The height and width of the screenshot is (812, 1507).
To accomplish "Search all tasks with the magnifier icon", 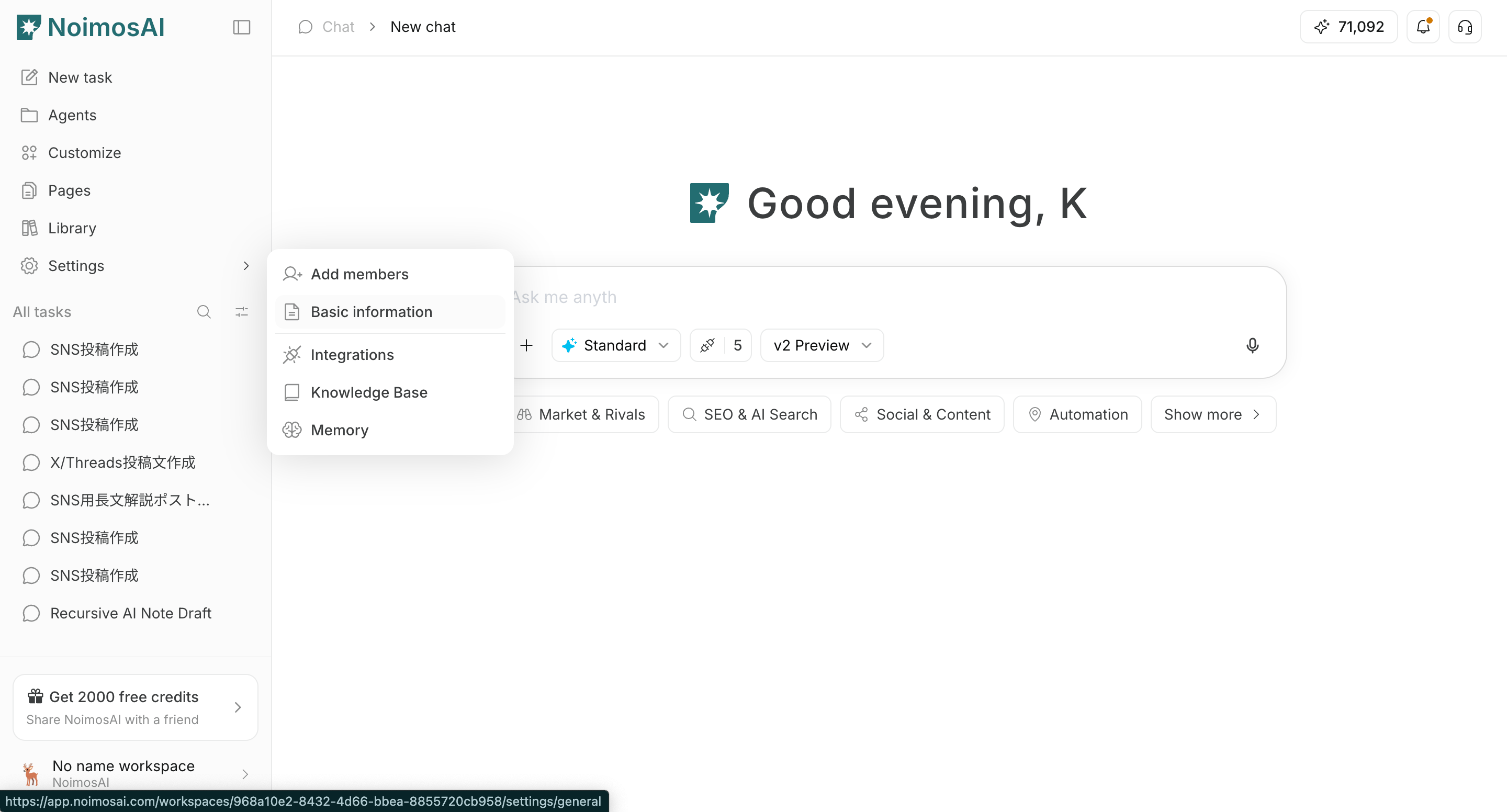I will point(204,312).
